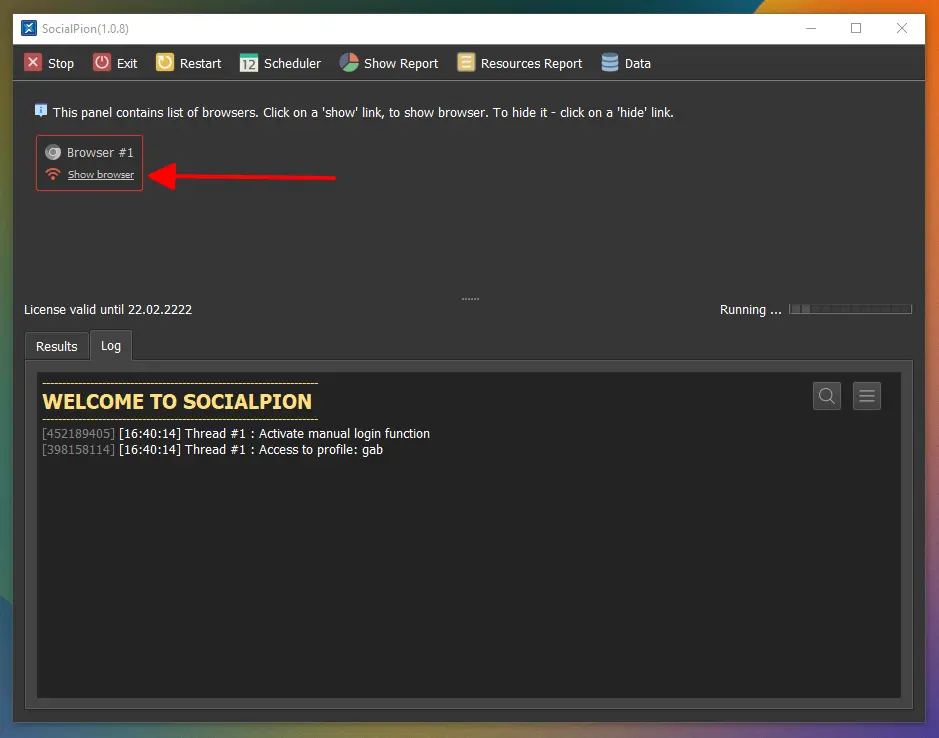
Task: Maximize the SocialPion window
Action: (x=856, y=28)
